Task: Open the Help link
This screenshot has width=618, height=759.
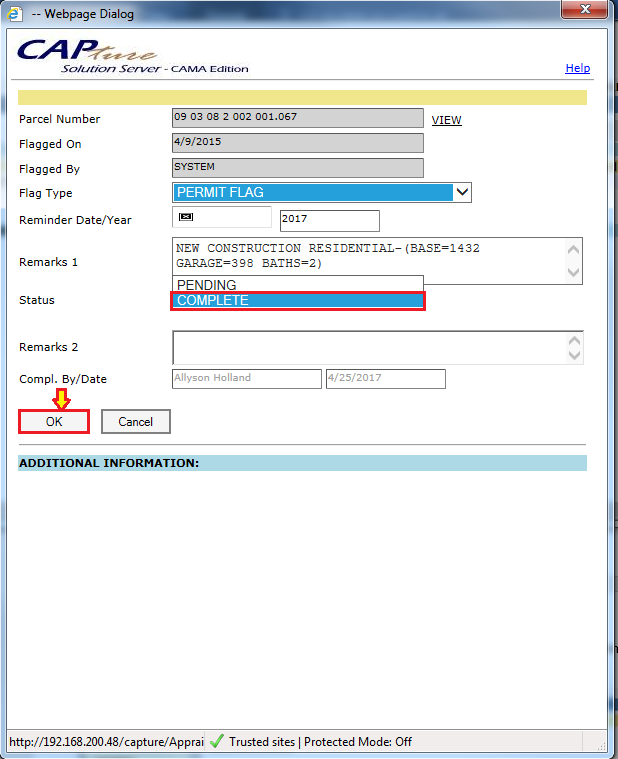Action: point(577,68)
